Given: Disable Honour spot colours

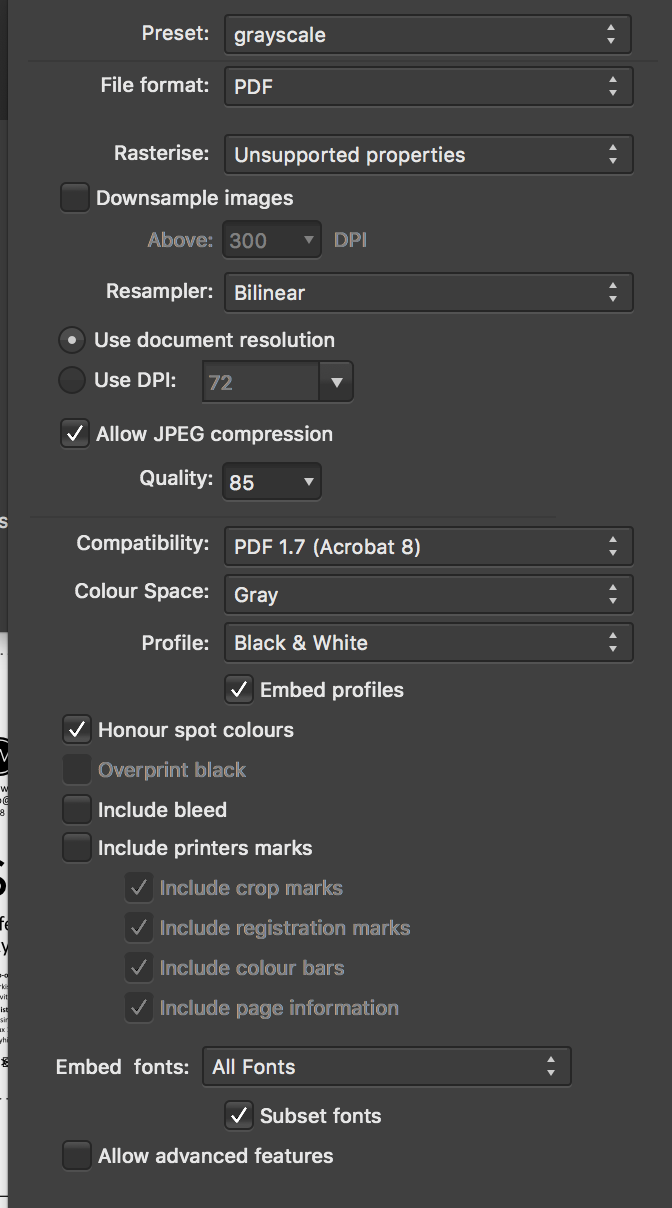Looking at the screenshot, I should pos(76,729).
